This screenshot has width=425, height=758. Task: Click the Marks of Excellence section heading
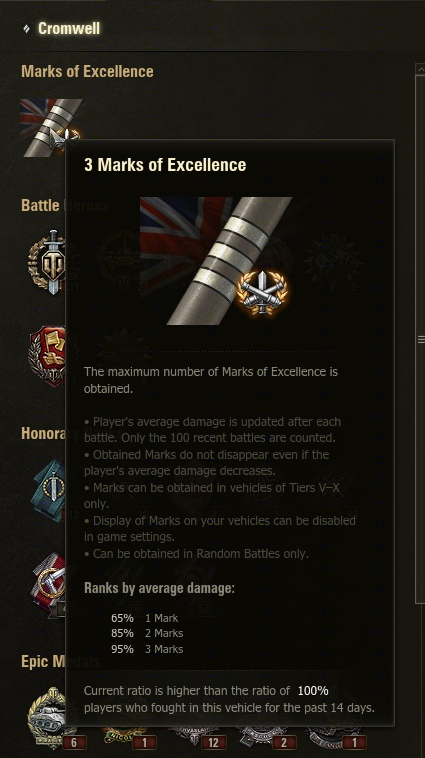click(x=88, y=72)
